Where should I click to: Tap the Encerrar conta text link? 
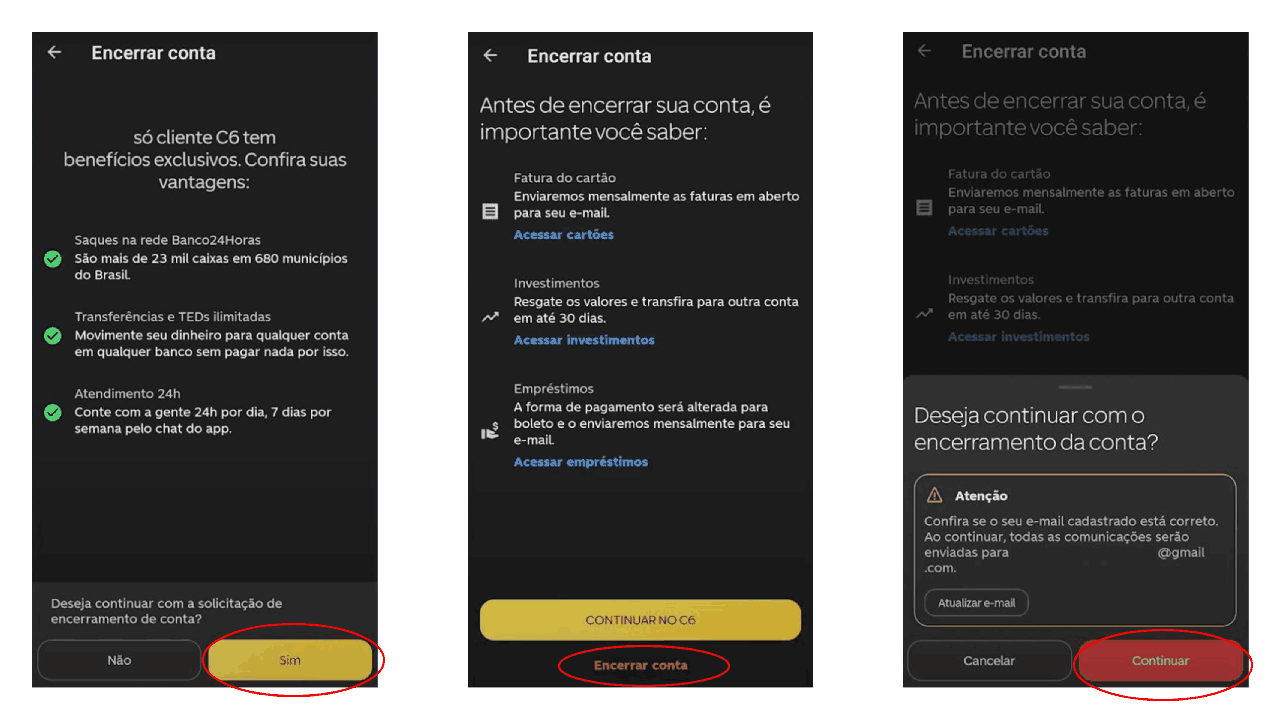(x=641, y=665)
